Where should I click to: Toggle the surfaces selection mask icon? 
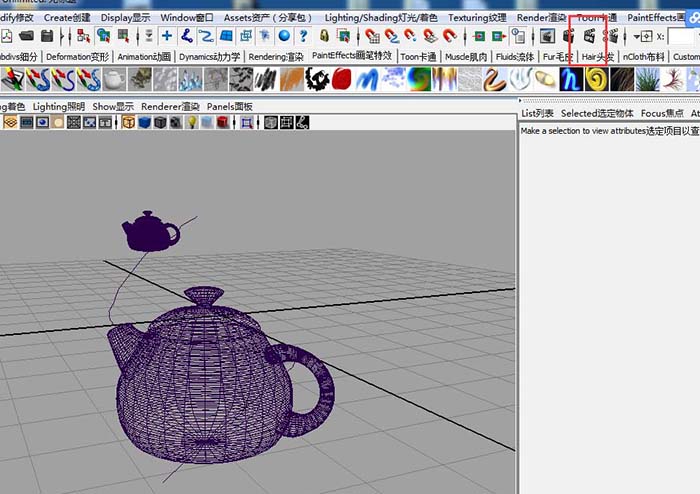coord(226,36)
